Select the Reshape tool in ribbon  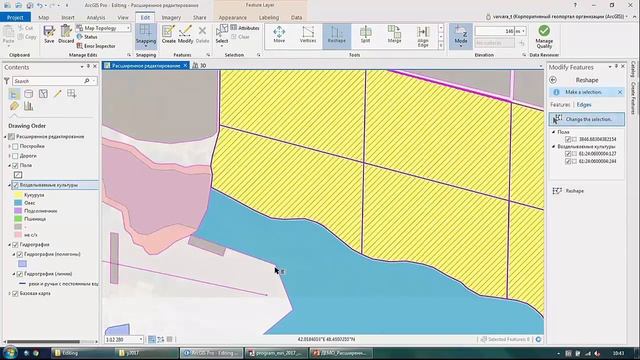337,35
